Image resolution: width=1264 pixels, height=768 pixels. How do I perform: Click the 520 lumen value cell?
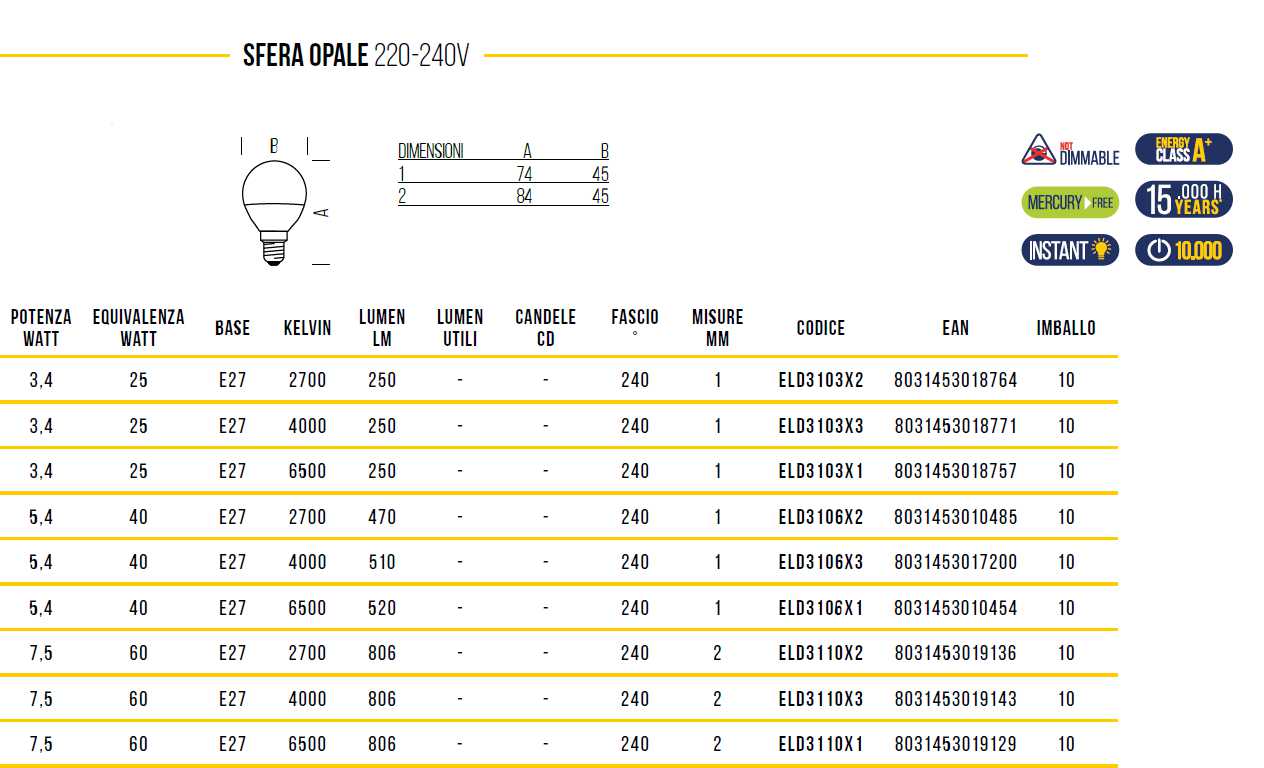click(x=382, y=608)
